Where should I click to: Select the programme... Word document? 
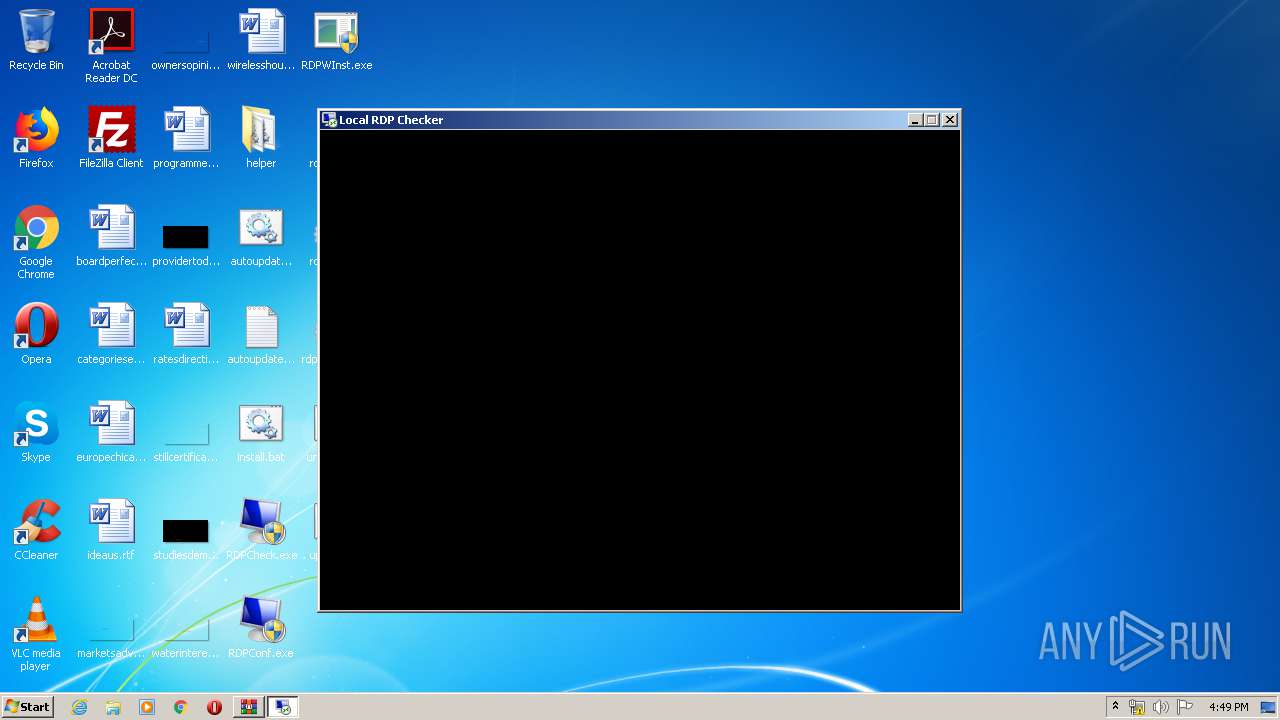click(x=186, y=138)
